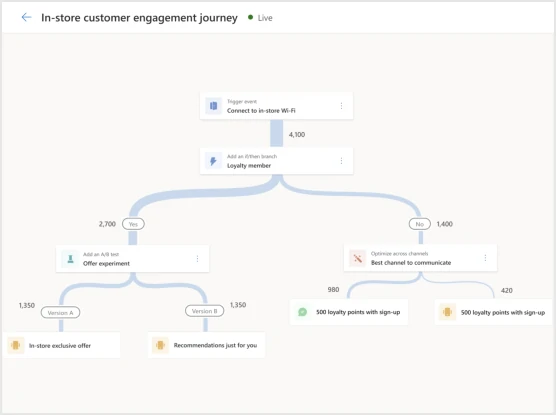Click the A/B test flask icon

point(70,259)
